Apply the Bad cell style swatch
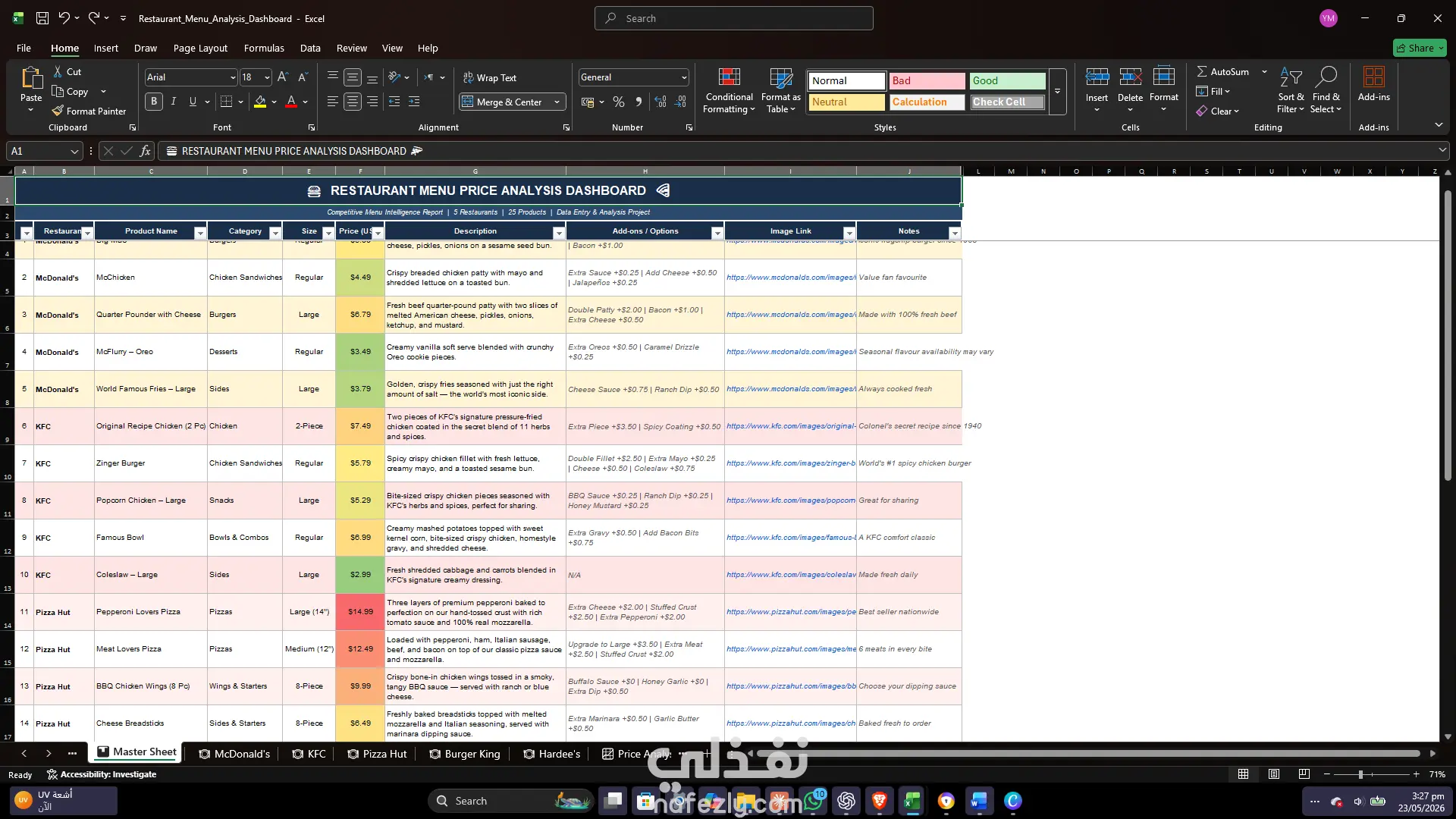Image resolution: width=1456 pixels, height=819 pixels. pos(927,80)
